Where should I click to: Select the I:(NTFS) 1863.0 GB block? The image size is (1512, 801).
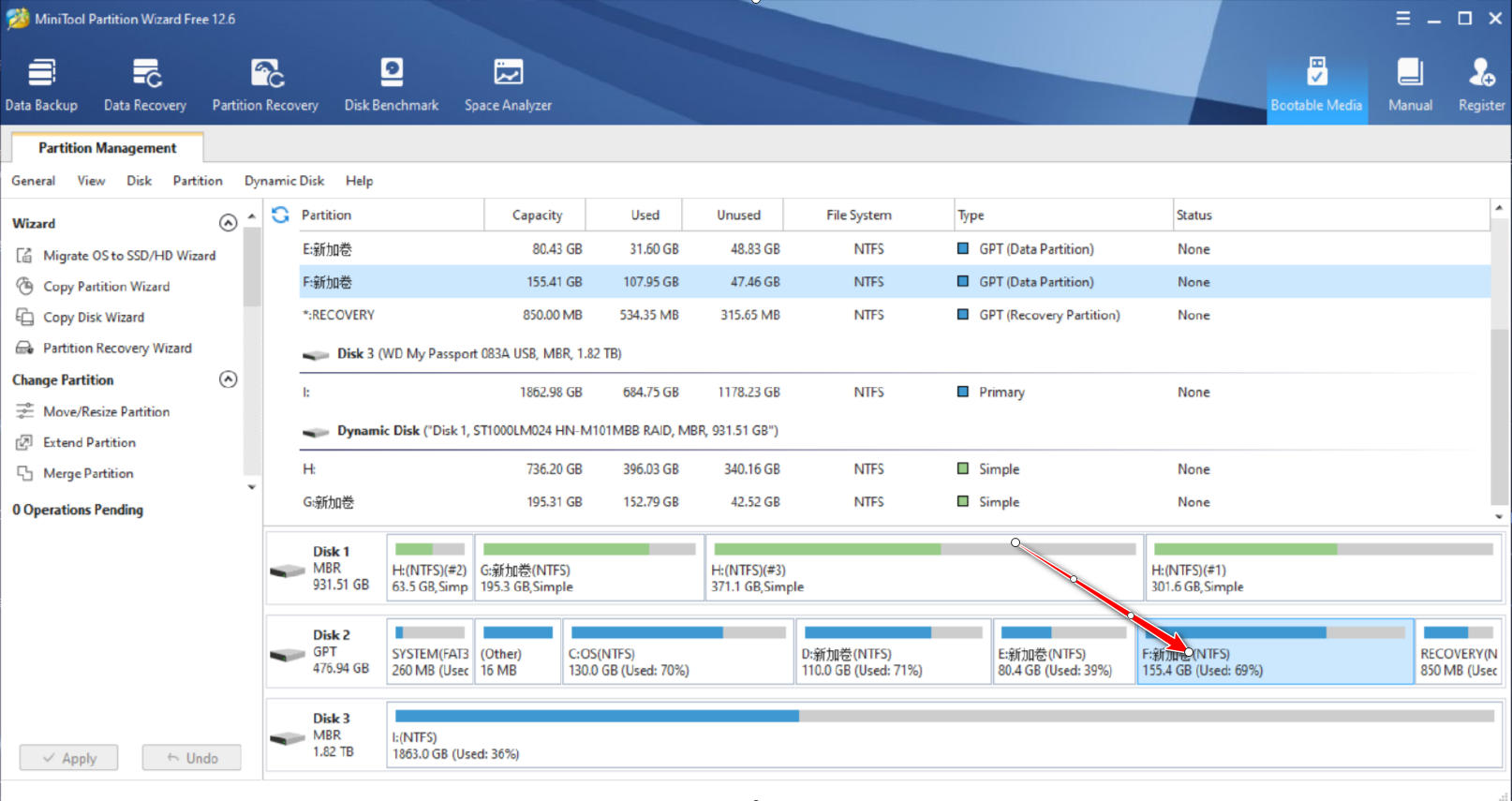pos(944,734)
